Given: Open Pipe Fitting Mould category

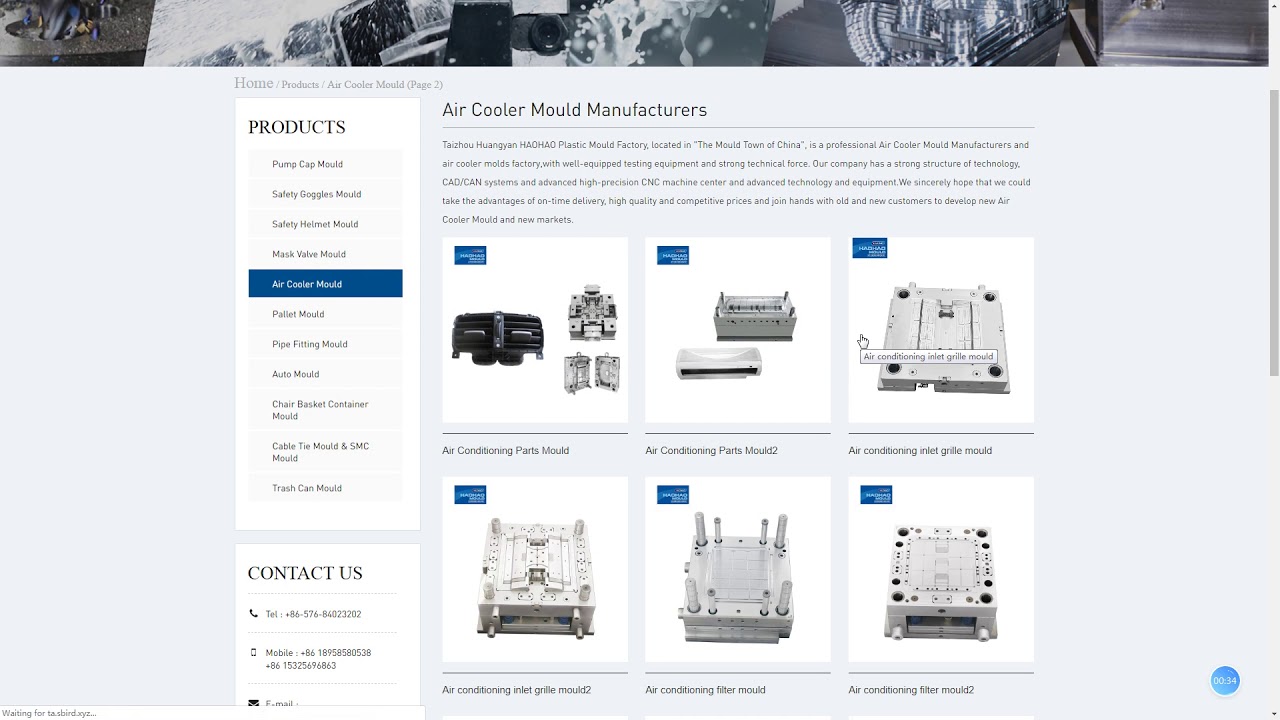Looking at the screenshot, I should (325, 344).
